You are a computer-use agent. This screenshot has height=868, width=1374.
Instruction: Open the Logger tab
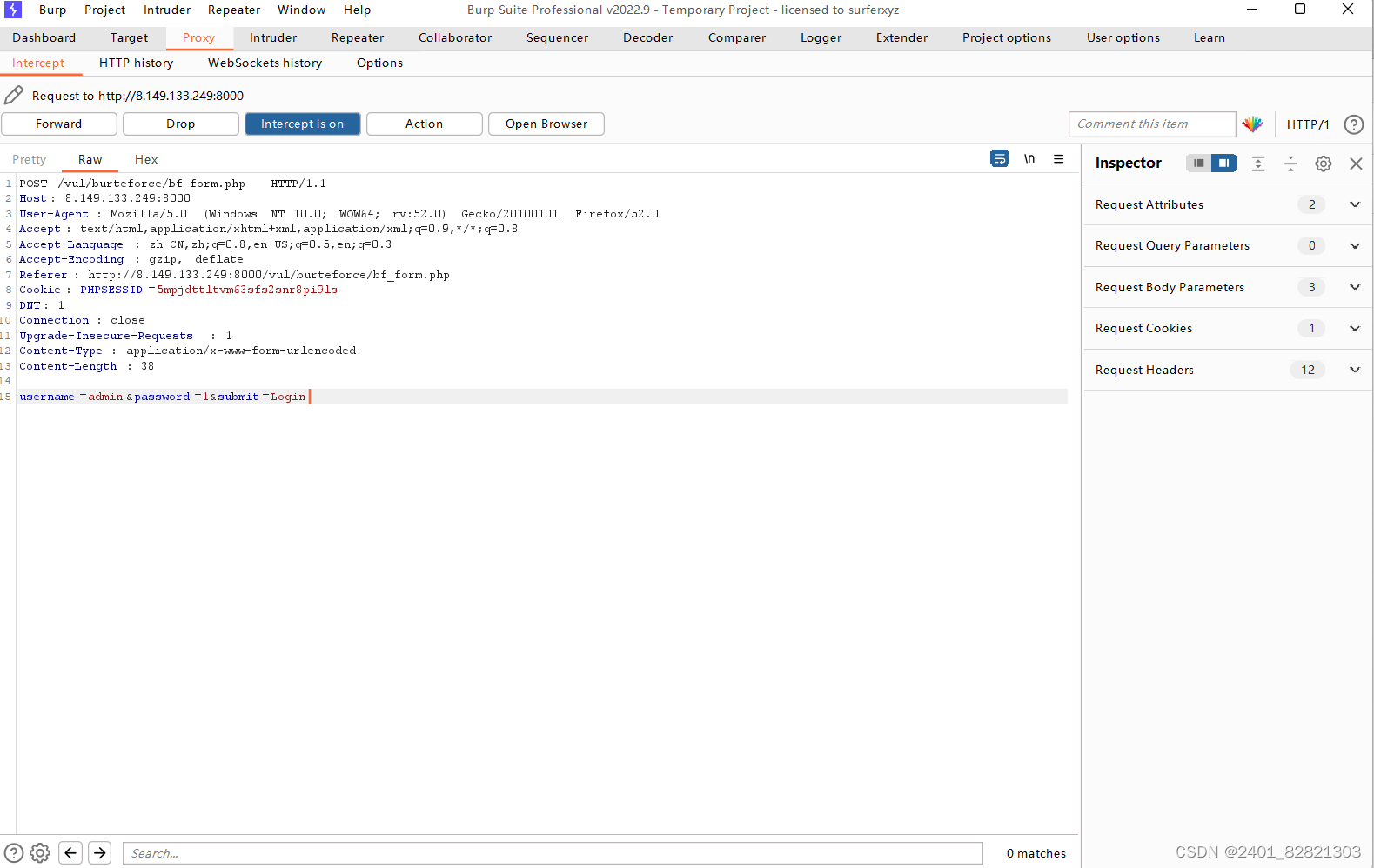[821, 37]
